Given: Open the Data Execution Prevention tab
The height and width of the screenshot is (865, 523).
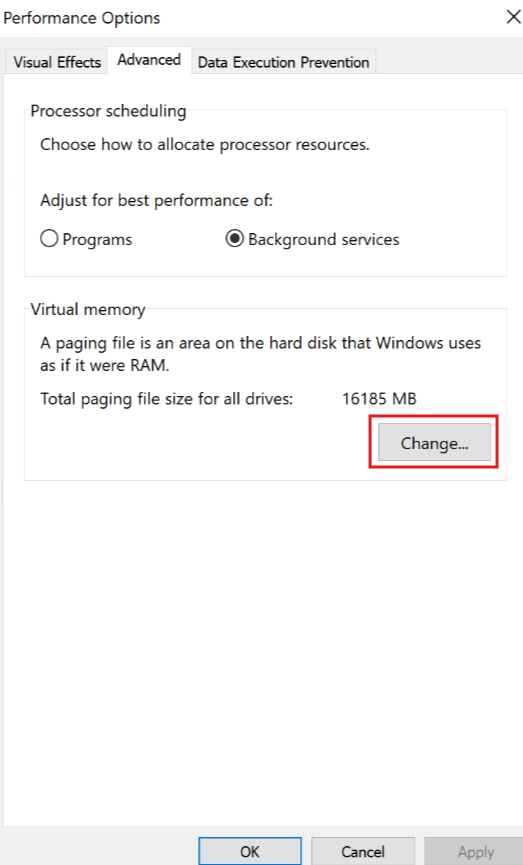Looking at the screenshot, I should 284,62.
